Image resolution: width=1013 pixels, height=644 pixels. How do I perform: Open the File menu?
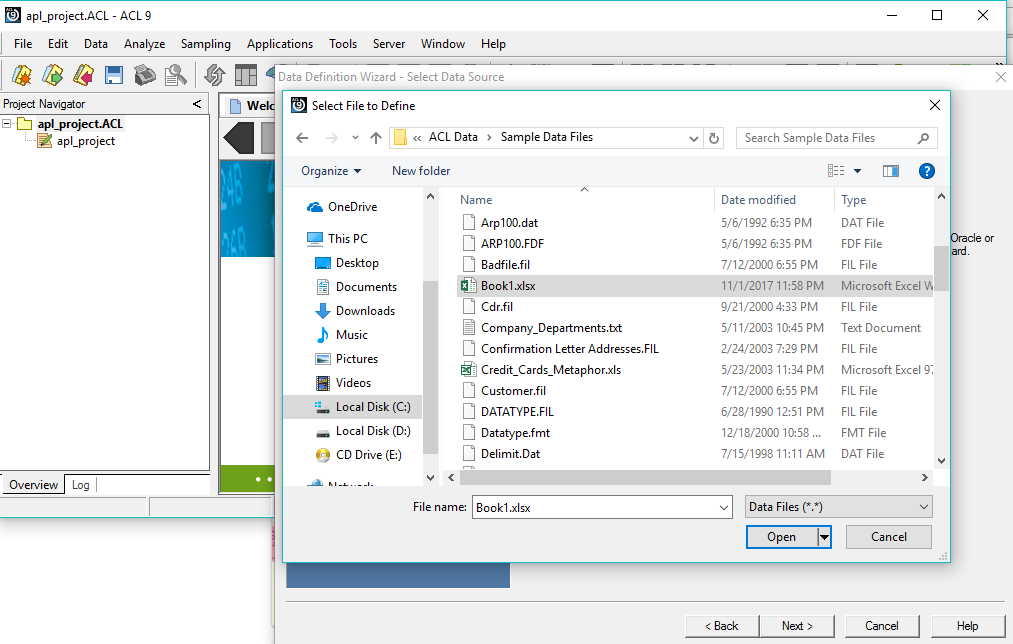coord(23,44)
